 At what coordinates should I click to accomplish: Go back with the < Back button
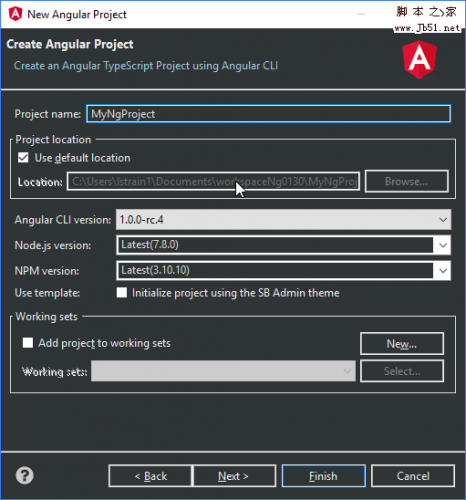(150, 476)
